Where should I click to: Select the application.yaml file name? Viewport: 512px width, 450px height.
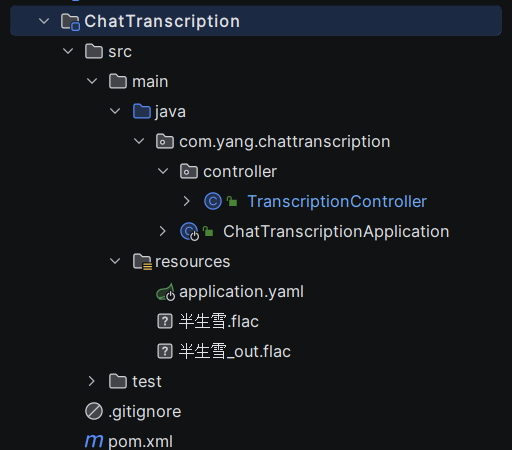(241, 292)
